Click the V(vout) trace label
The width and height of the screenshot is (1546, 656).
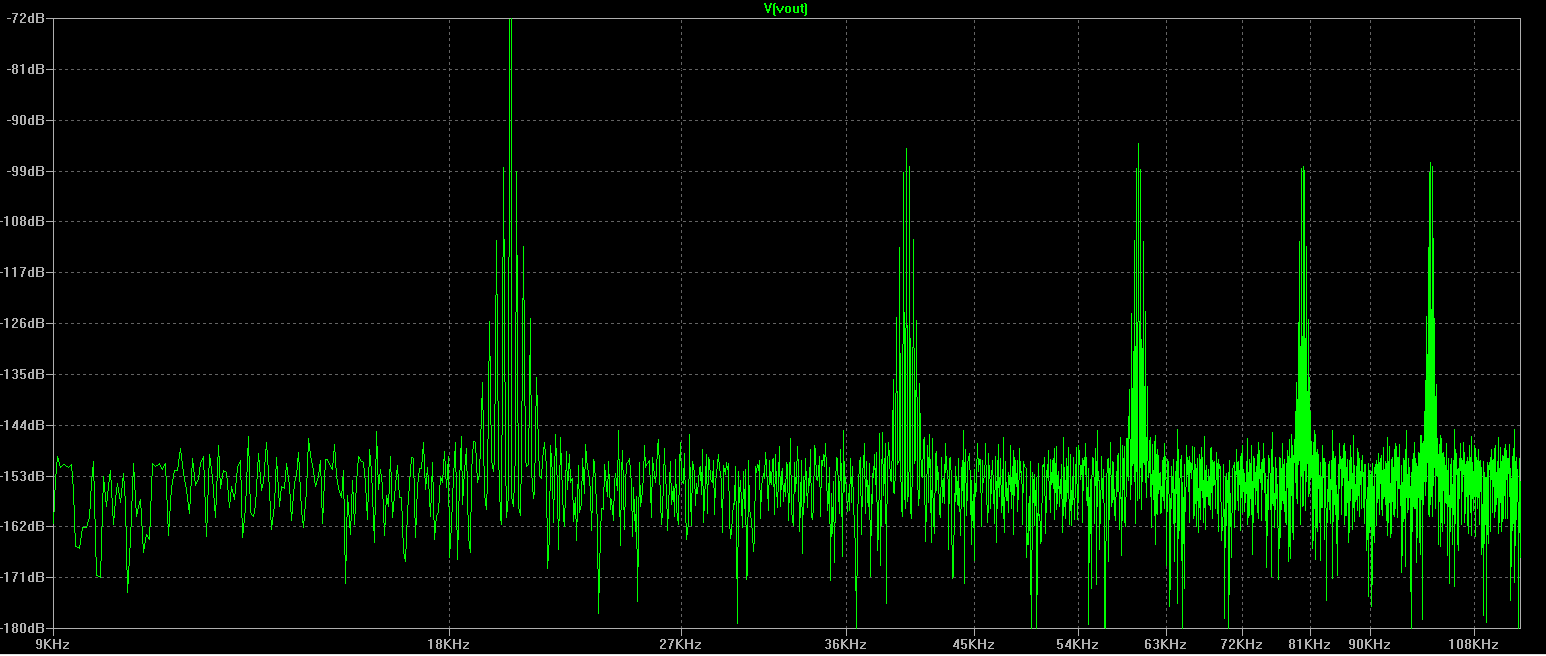tap(785, 8)
